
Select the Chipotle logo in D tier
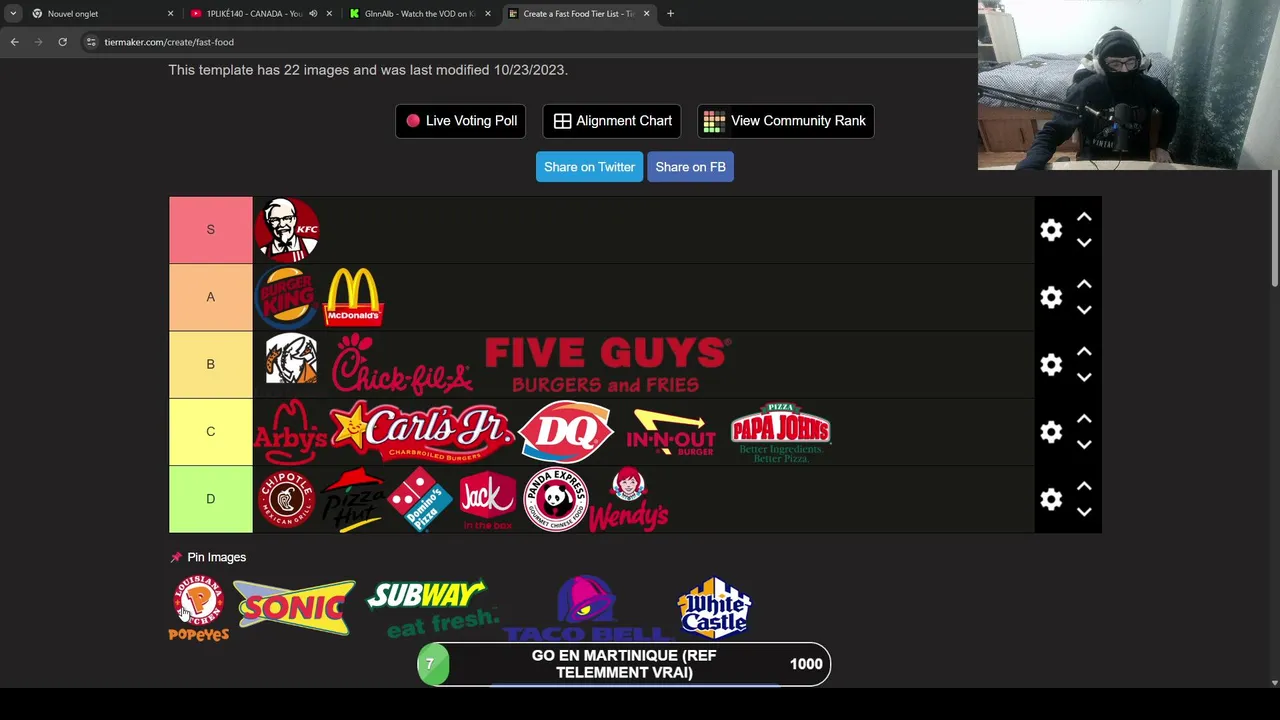(x=287, y=499)
